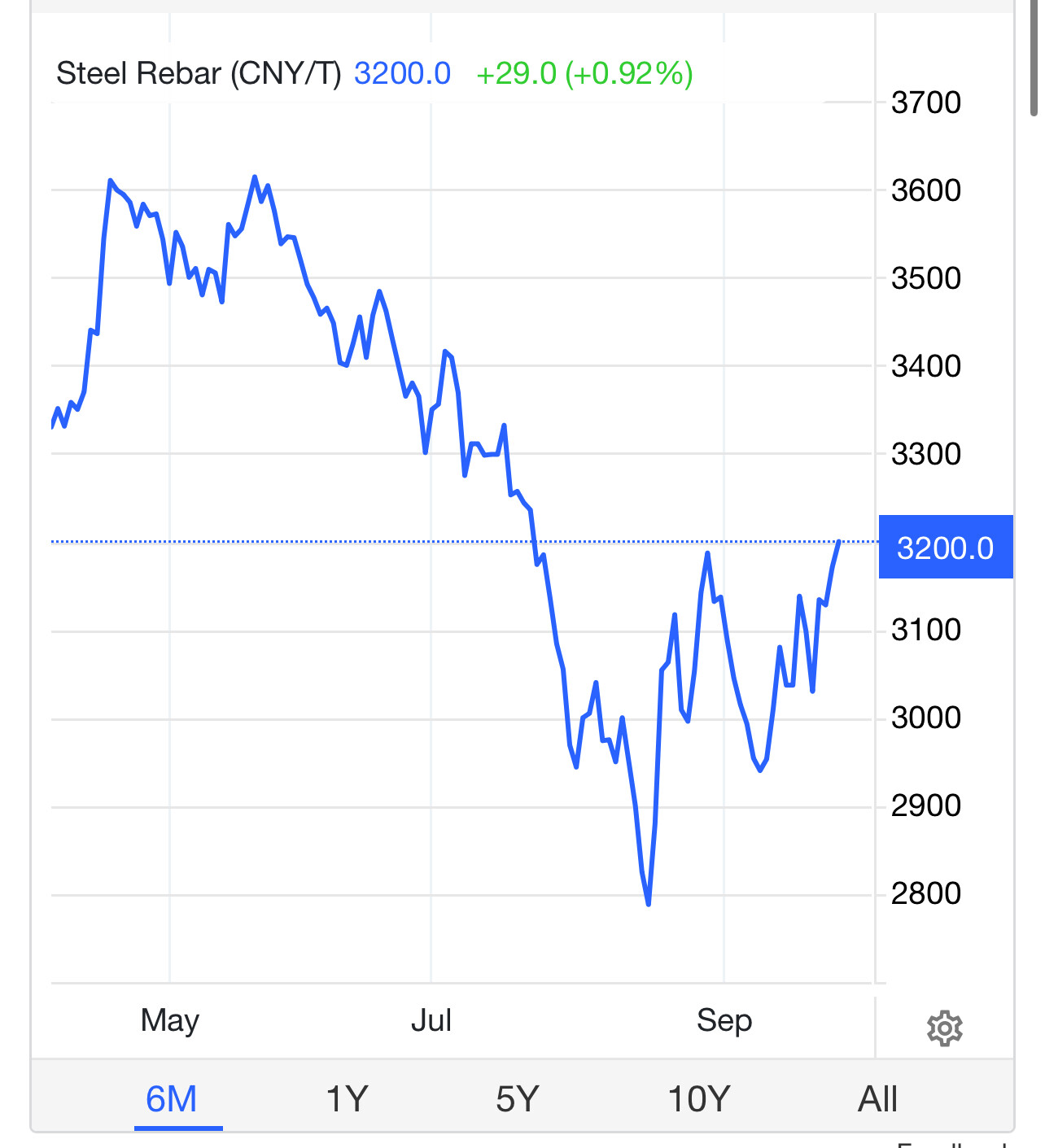Click the green +29.0 (+0.92%) change
Screen dimensions: 1045x1148
(584, 74)
